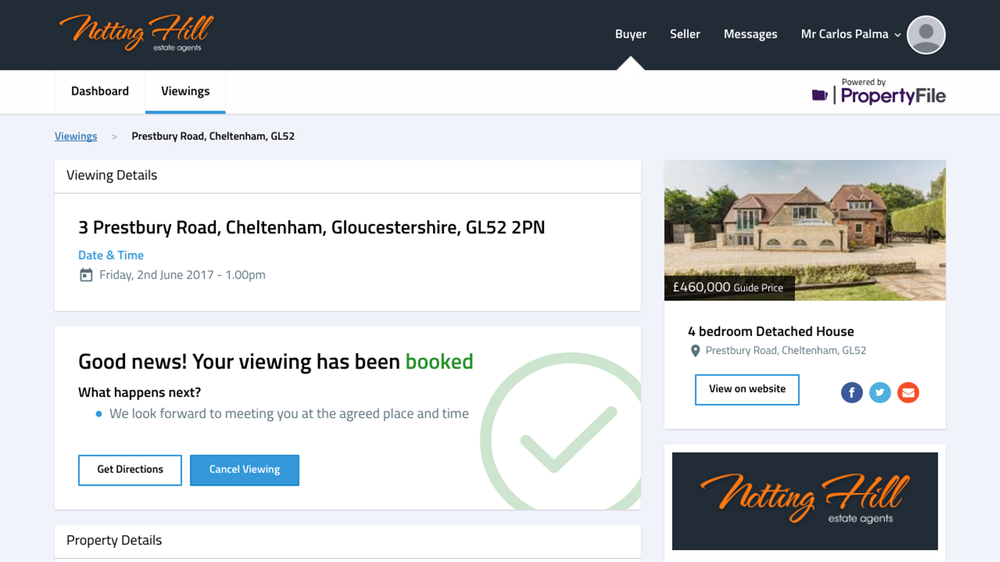The image size is (1000, 562).
Task: Click the location pin icon
Action: click(x=695, y=351)
